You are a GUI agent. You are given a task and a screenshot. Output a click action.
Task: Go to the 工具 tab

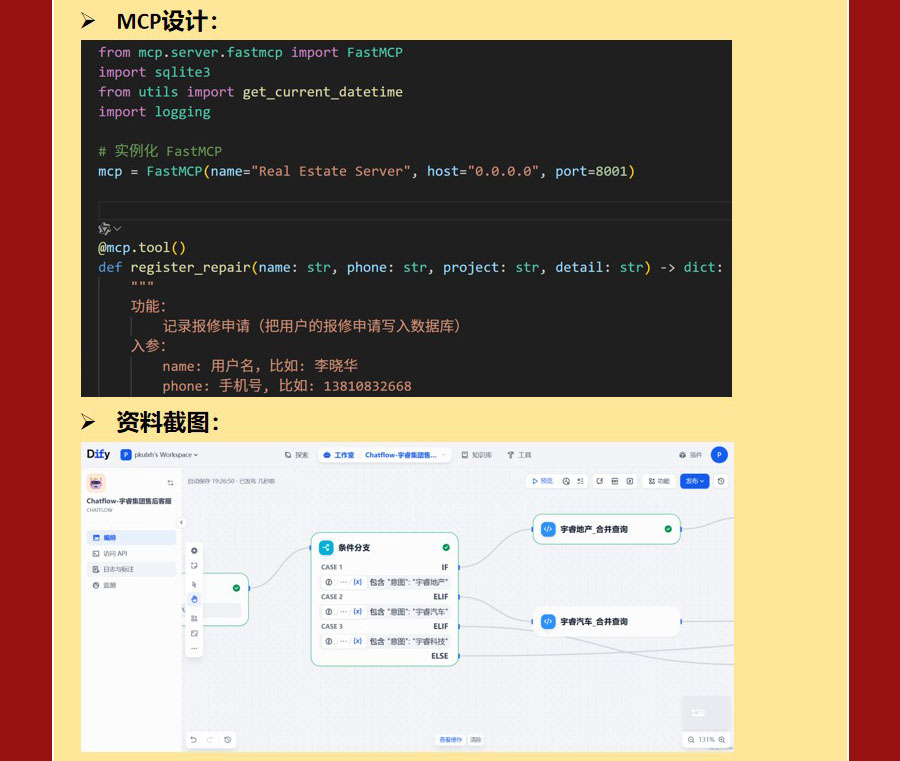point(519,455)
